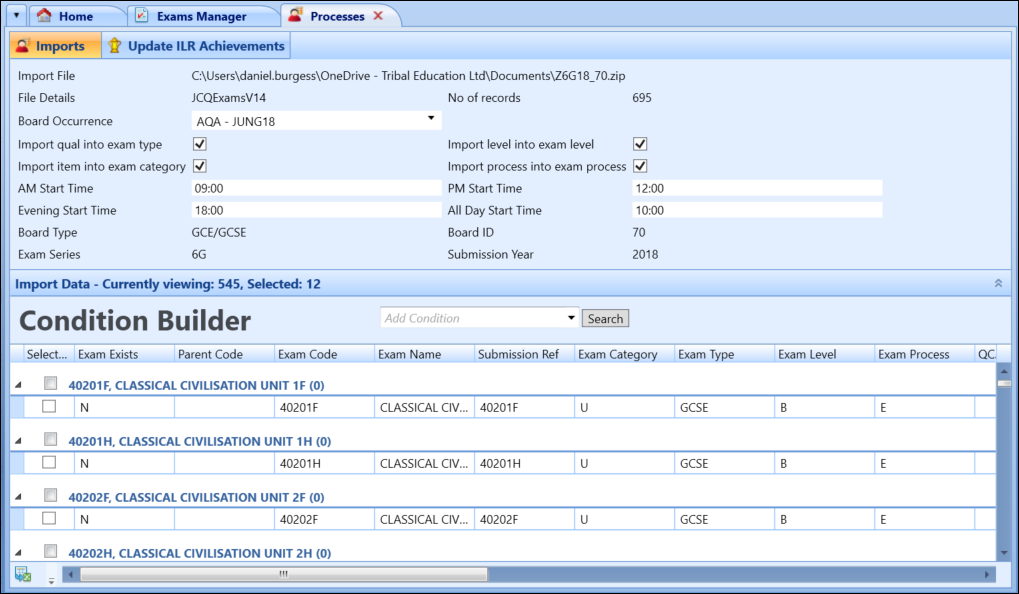Click the person icon on the Imports button
This screenshot has height=594, width=1019.
click(23, 45)
